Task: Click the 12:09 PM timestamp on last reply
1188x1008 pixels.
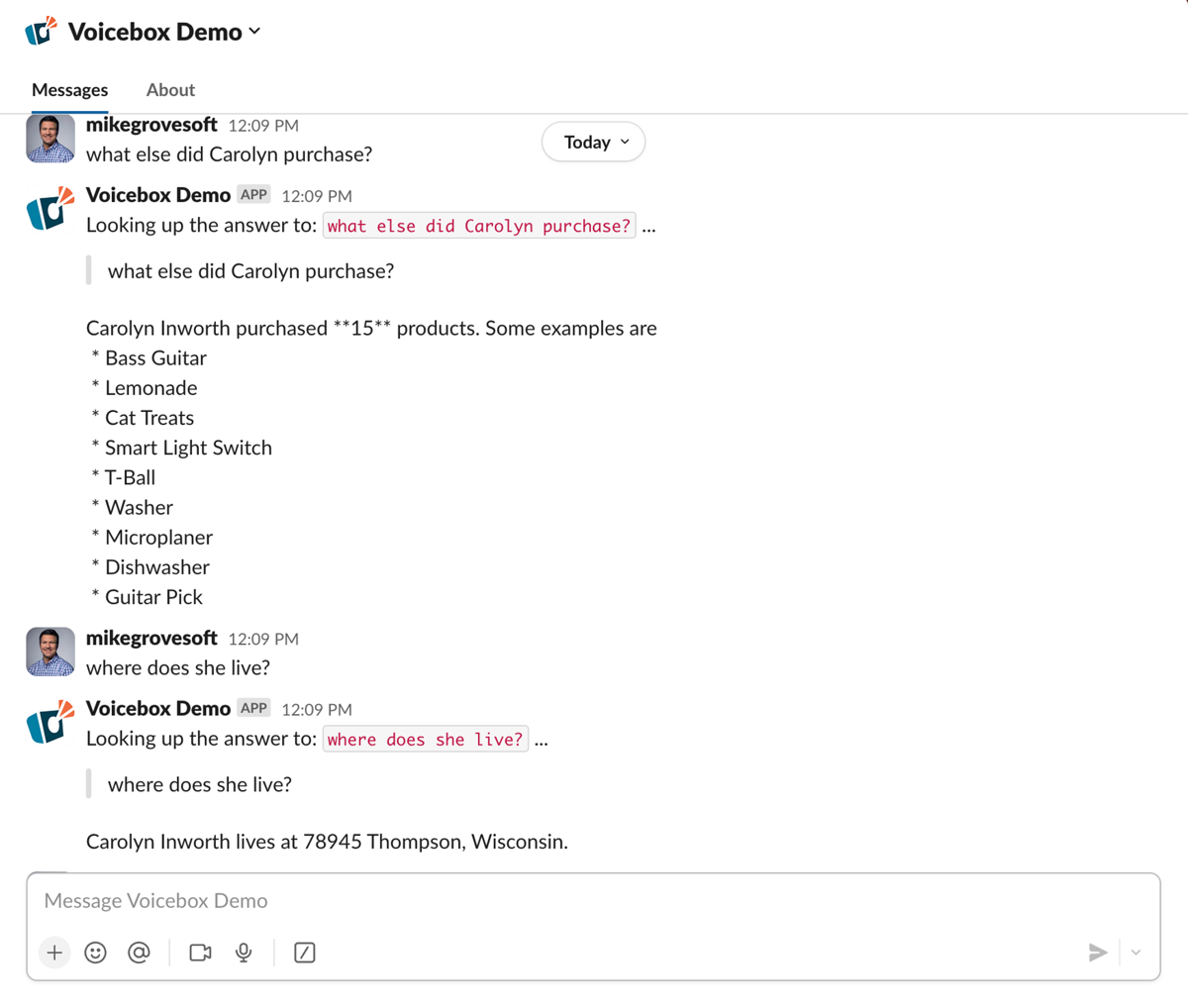Action: pos(317,710)
